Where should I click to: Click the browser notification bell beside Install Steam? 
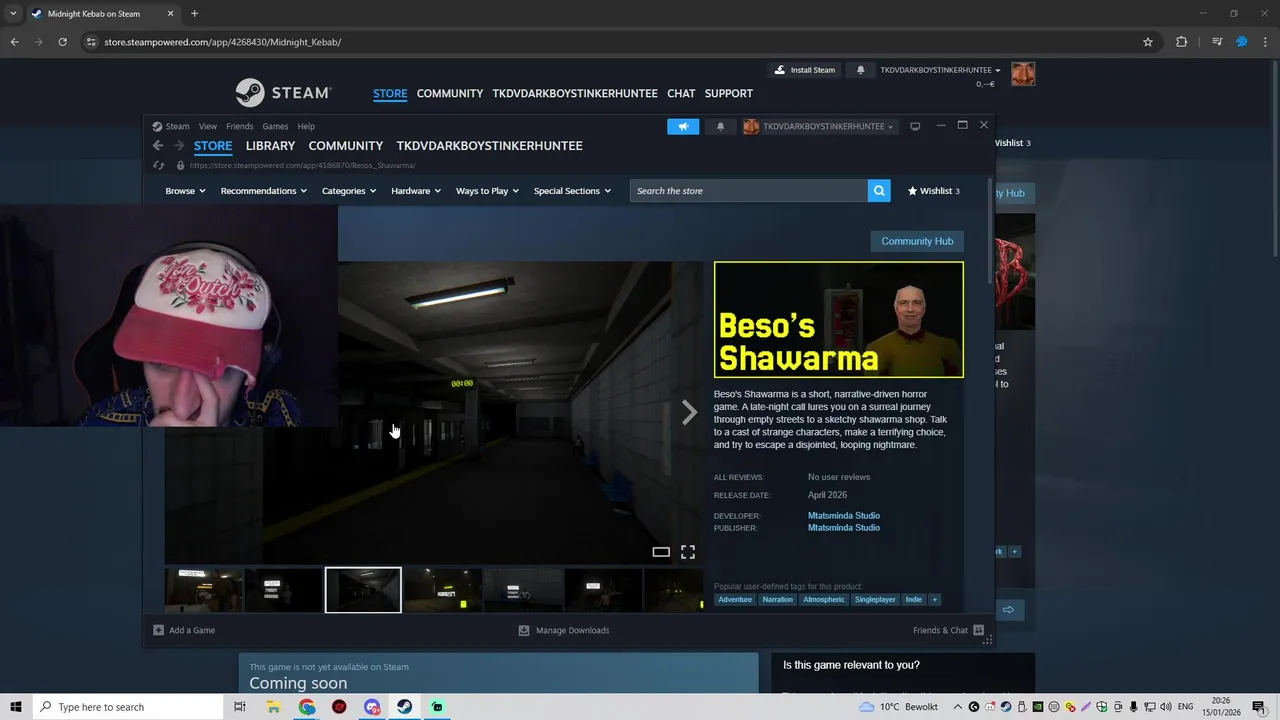tap(861, 70)
